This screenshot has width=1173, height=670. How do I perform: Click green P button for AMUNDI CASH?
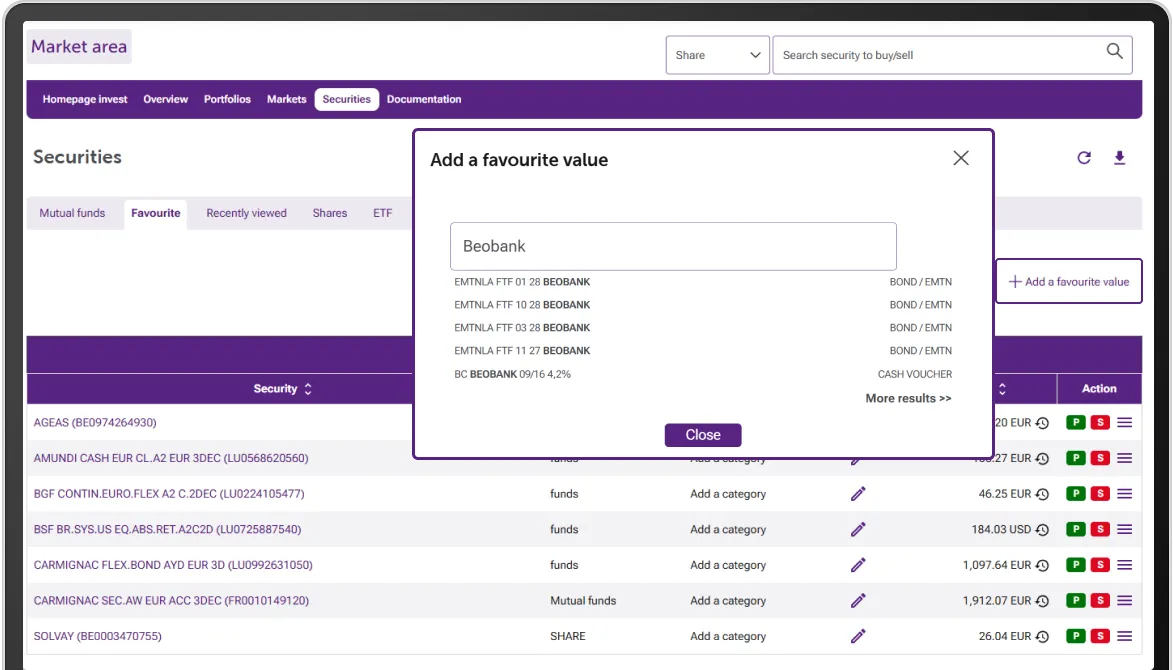tap(1076, 458)
